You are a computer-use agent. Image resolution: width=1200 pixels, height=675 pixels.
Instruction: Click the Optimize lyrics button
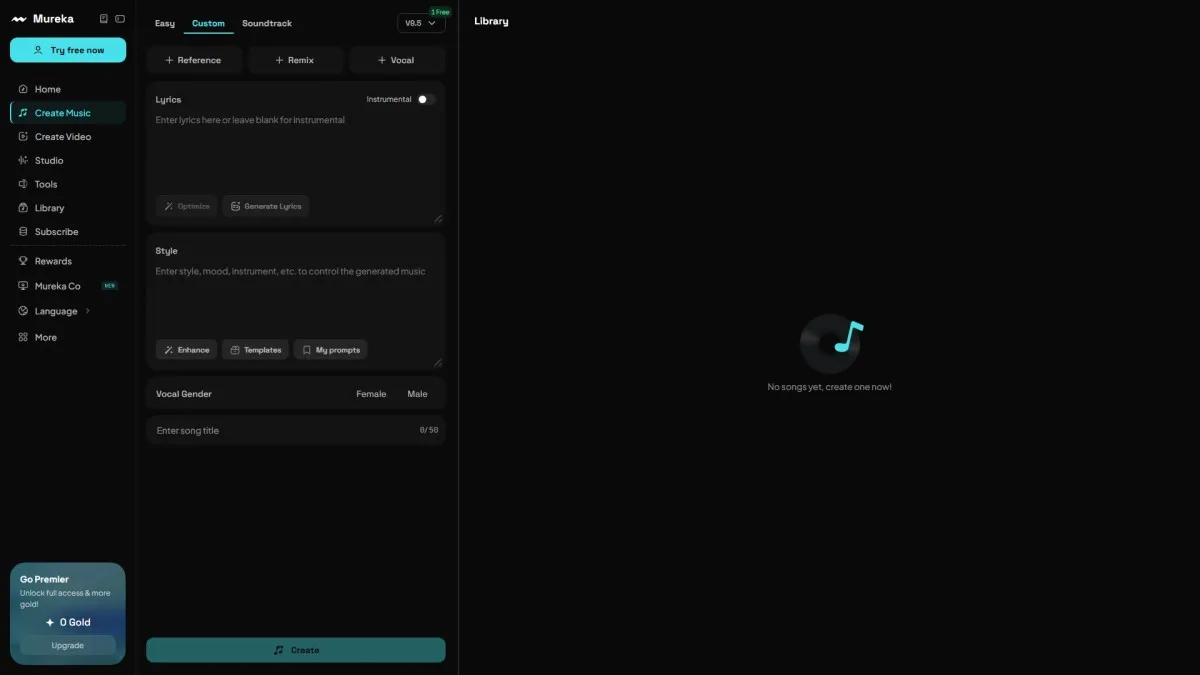pyautogui.click(x=187, y=206)
